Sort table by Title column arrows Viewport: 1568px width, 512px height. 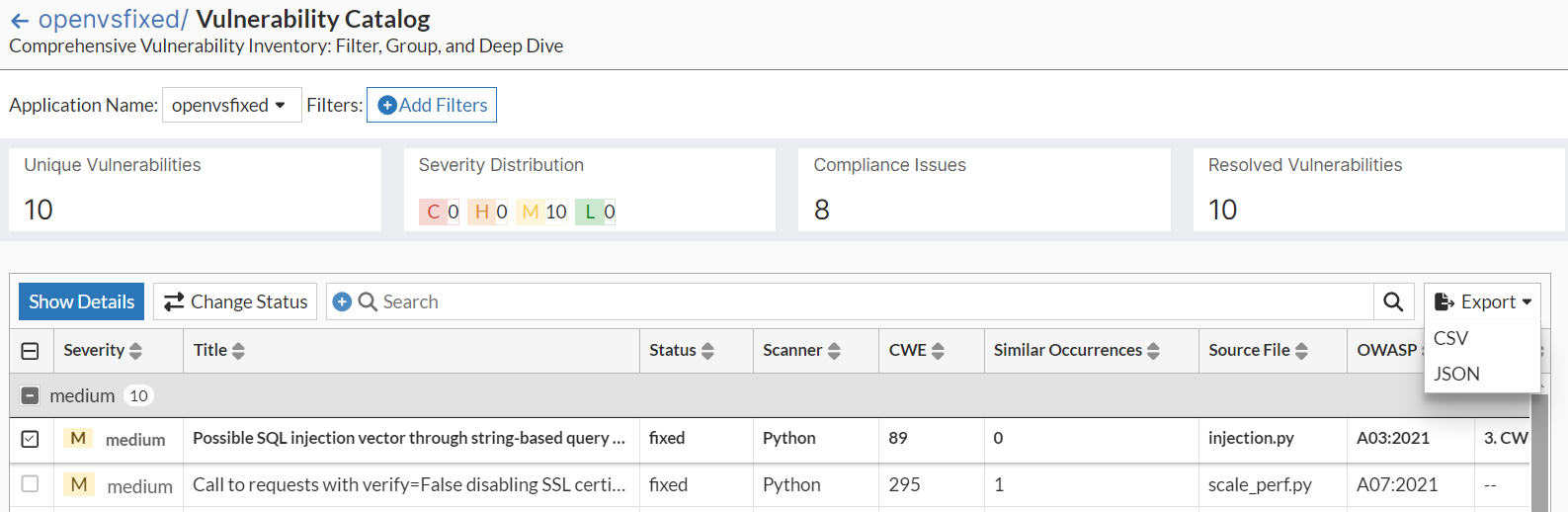(238, 351)
